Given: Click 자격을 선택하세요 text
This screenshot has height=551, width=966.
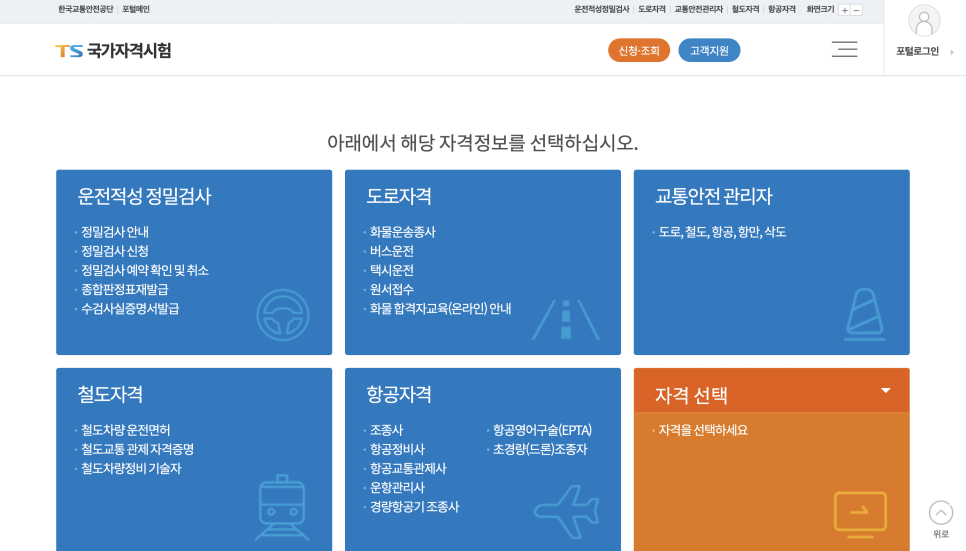Looking at the screenshot, I should pos(703,430).
